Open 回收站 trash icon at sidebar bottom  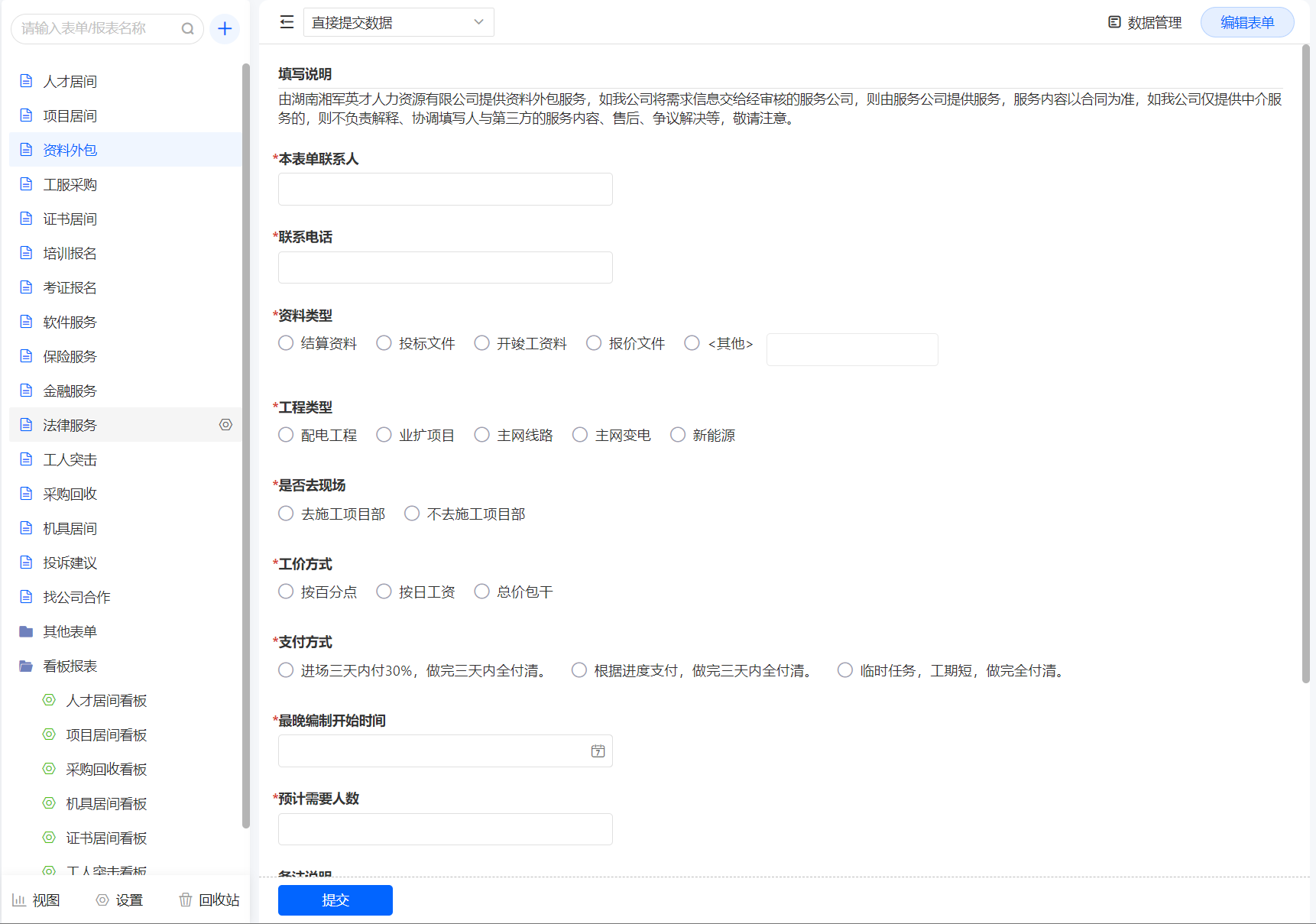click(x=186, y=900)
